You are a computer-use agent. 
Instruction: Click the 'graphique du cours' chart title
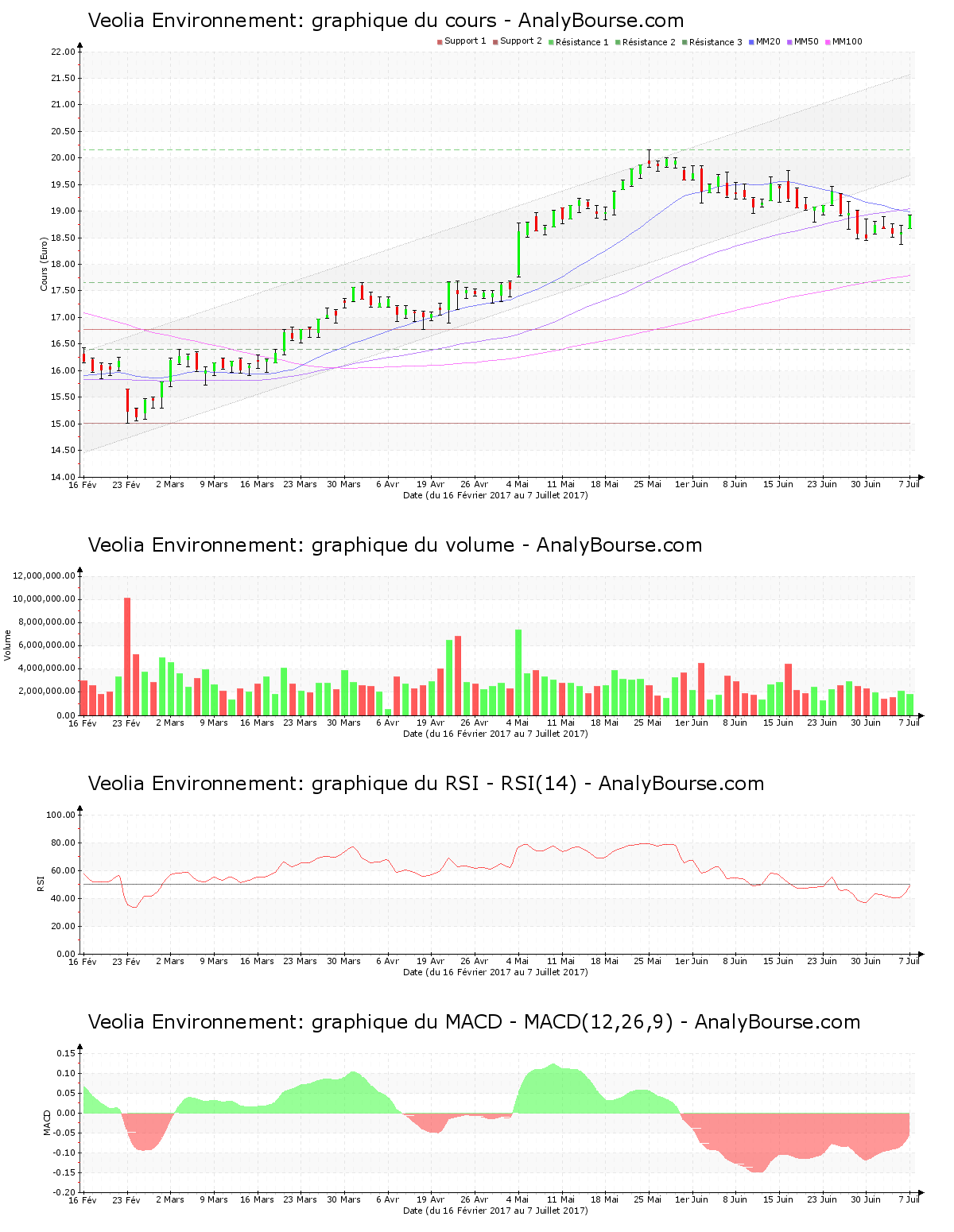click(x=386, y=21)
